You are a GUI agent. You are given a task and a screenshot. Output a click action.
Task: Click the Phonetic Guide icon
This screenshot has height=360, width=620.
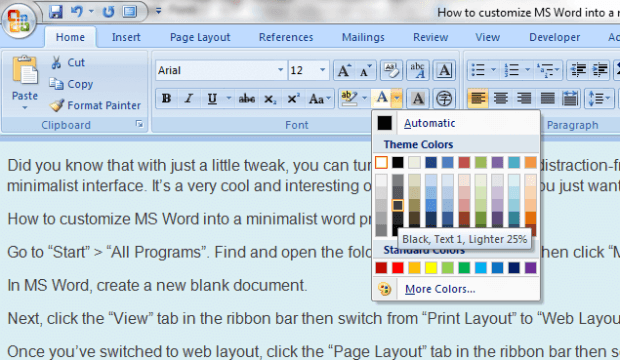point(418,70)
